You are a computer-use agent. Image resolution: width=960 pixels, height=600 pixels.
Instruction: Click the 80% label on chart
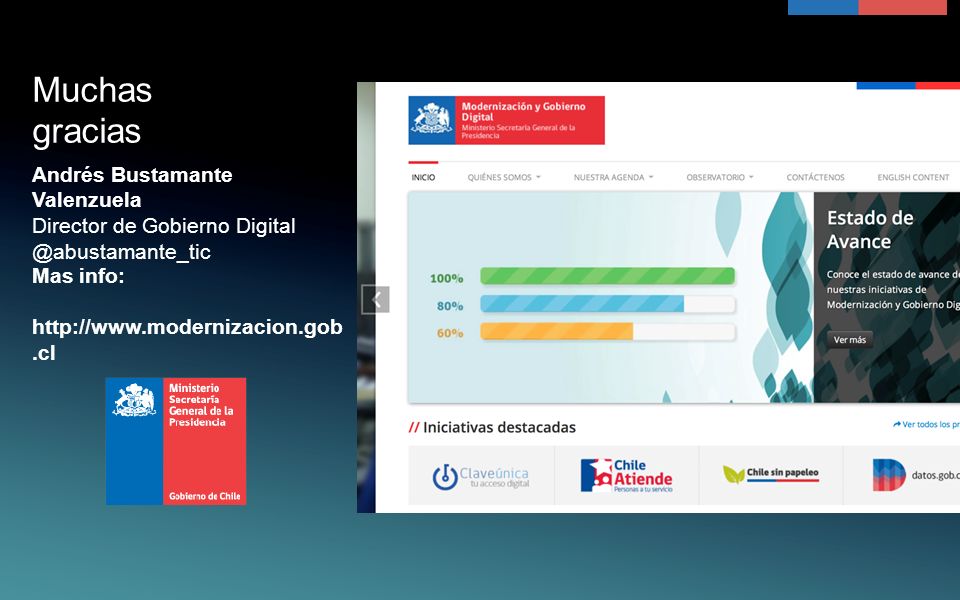pos(450,306)
